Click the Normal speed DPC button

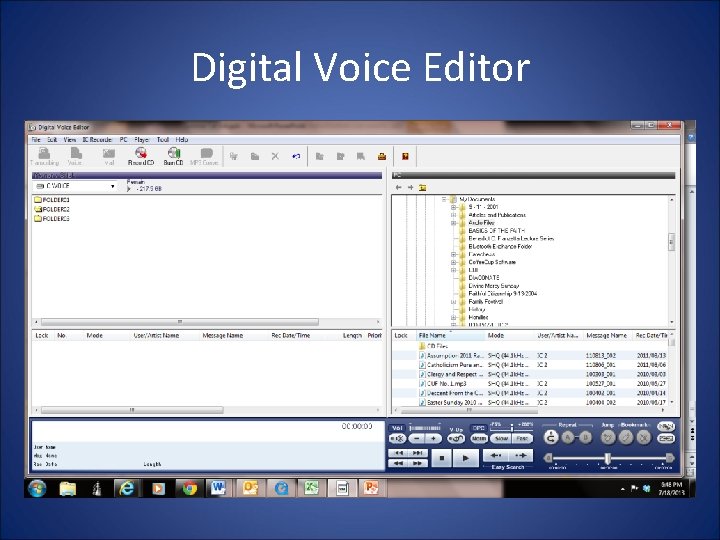(x=478, y=439)
